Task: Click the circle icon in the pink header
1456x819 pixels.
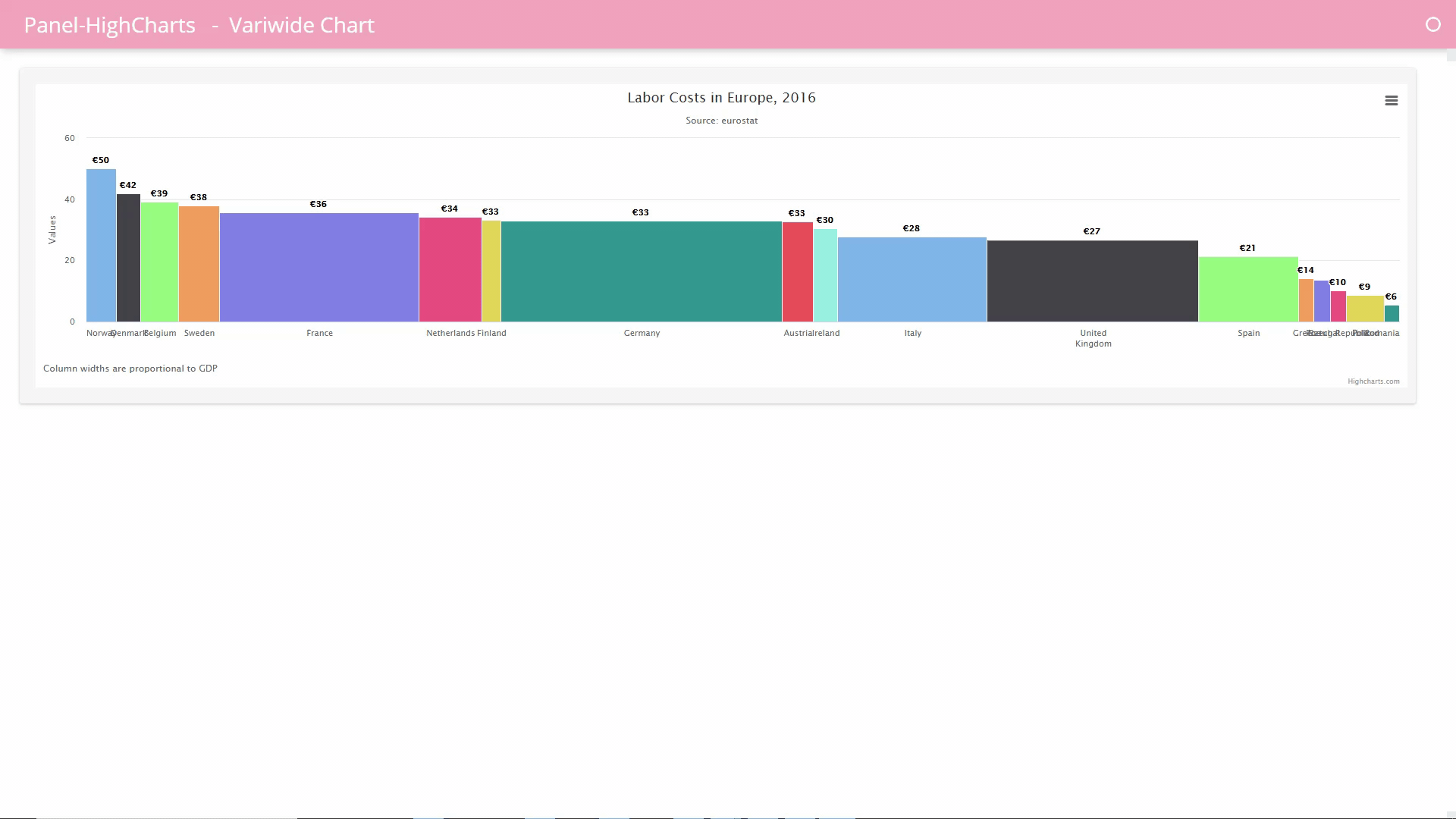Action: 1432,24
